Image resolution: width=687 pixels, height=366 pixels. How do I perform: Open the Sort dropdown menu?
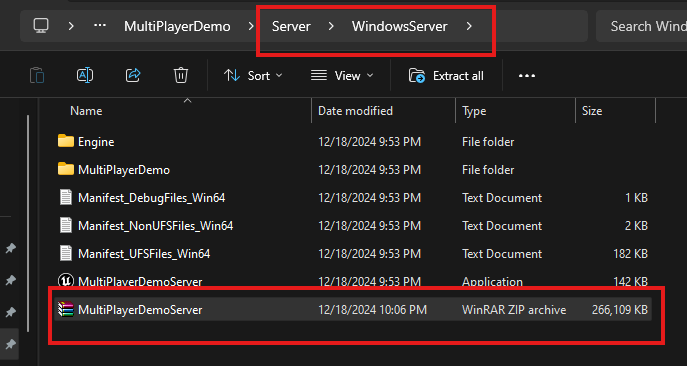tap(253, 76)
